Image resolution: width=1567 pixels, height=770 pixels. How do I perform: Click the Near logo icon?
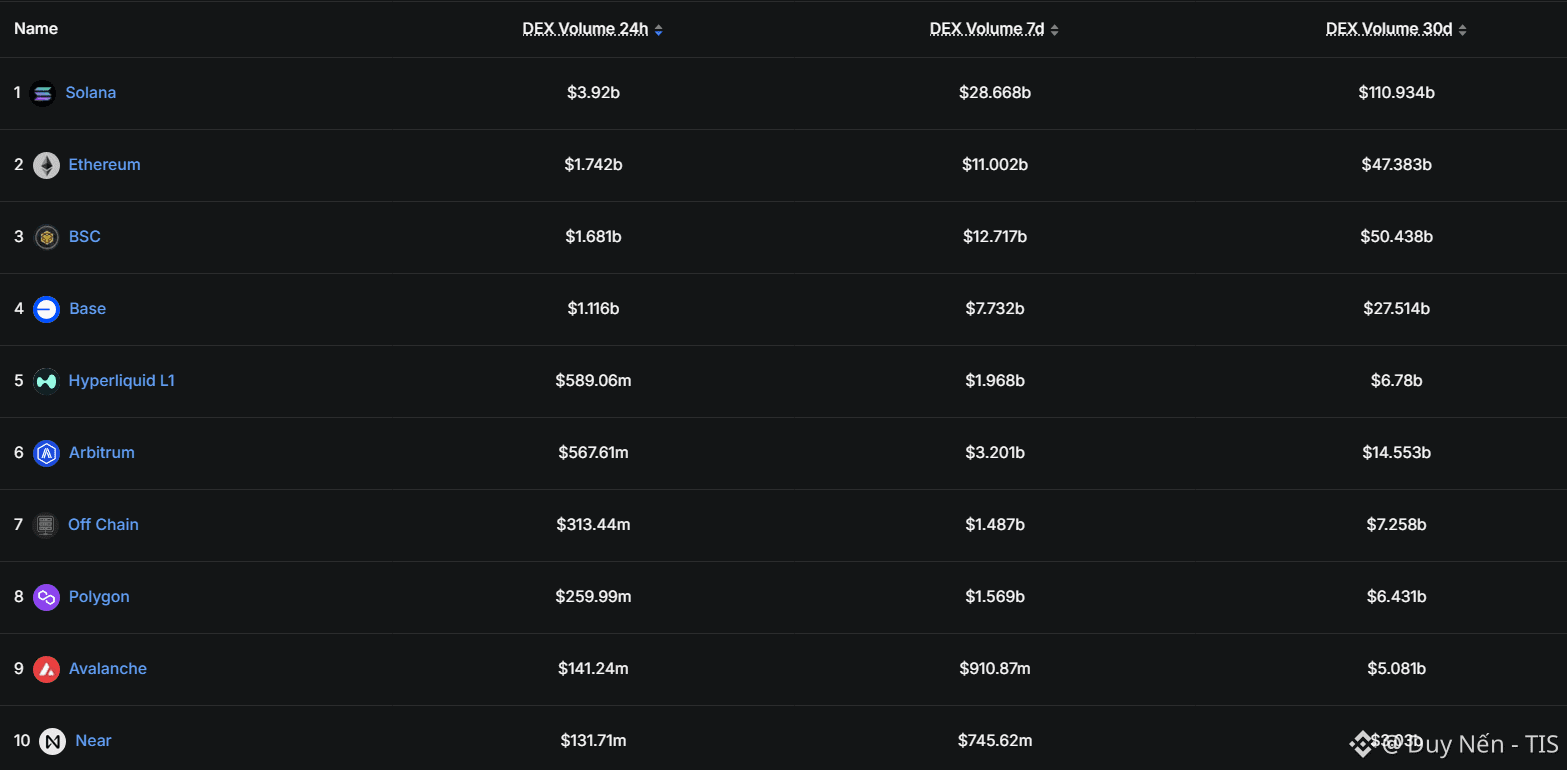pos(52,741)
